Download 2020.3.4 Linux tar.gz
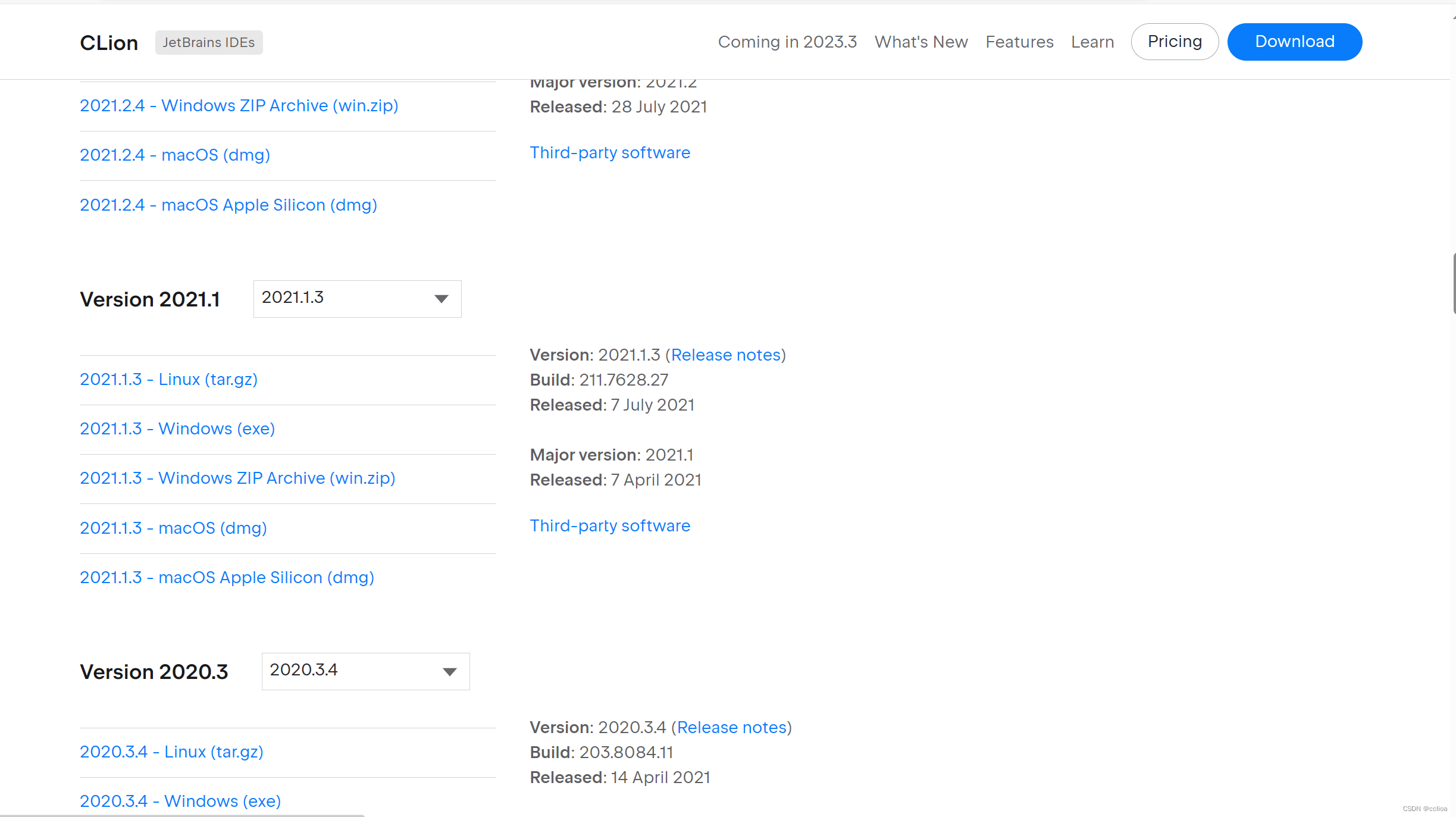This screenshot has width=1456, height=817. tap(171, 752)
